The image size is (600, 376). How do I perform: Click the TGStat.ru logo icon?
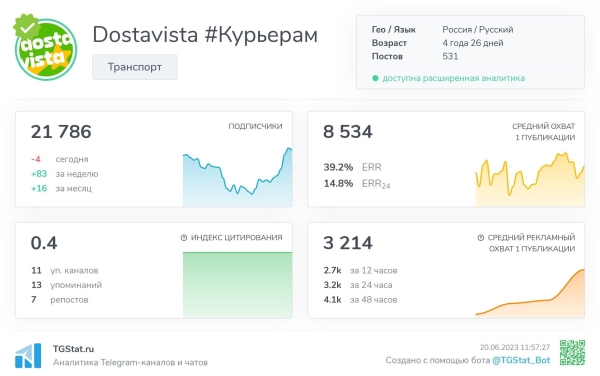[x=28, y=356]
